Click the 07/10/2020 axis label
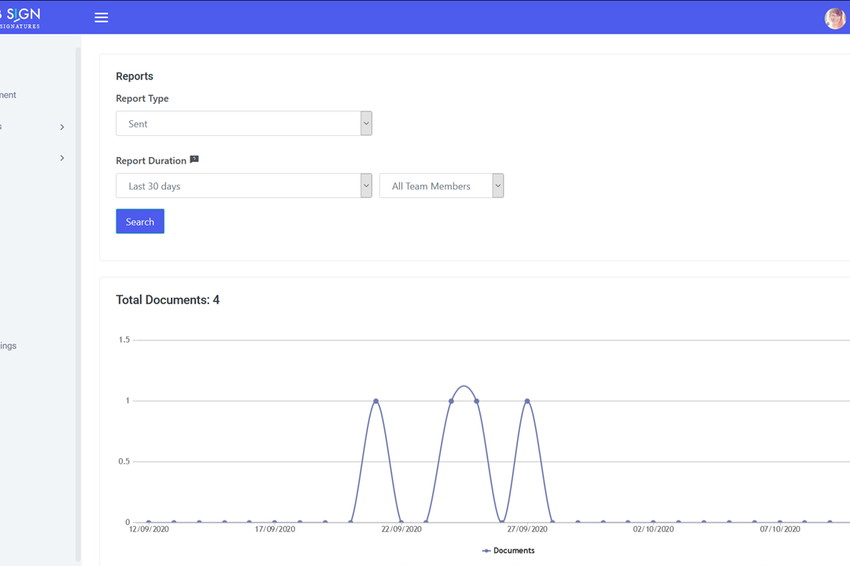The height and width of the screenshot is (566, 850). (780, 529)
